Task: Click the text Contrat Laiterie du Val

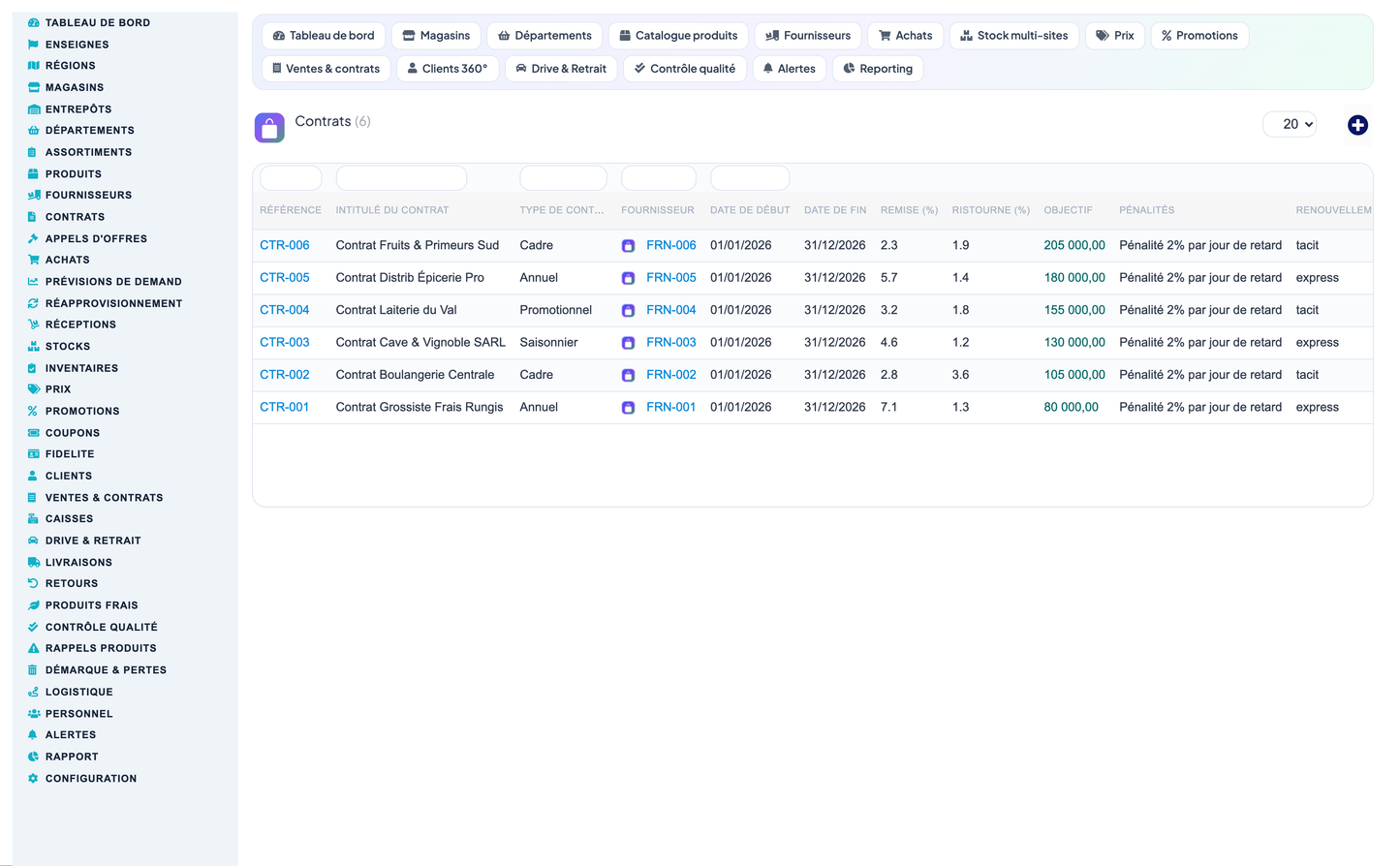Action: [396, 310]
